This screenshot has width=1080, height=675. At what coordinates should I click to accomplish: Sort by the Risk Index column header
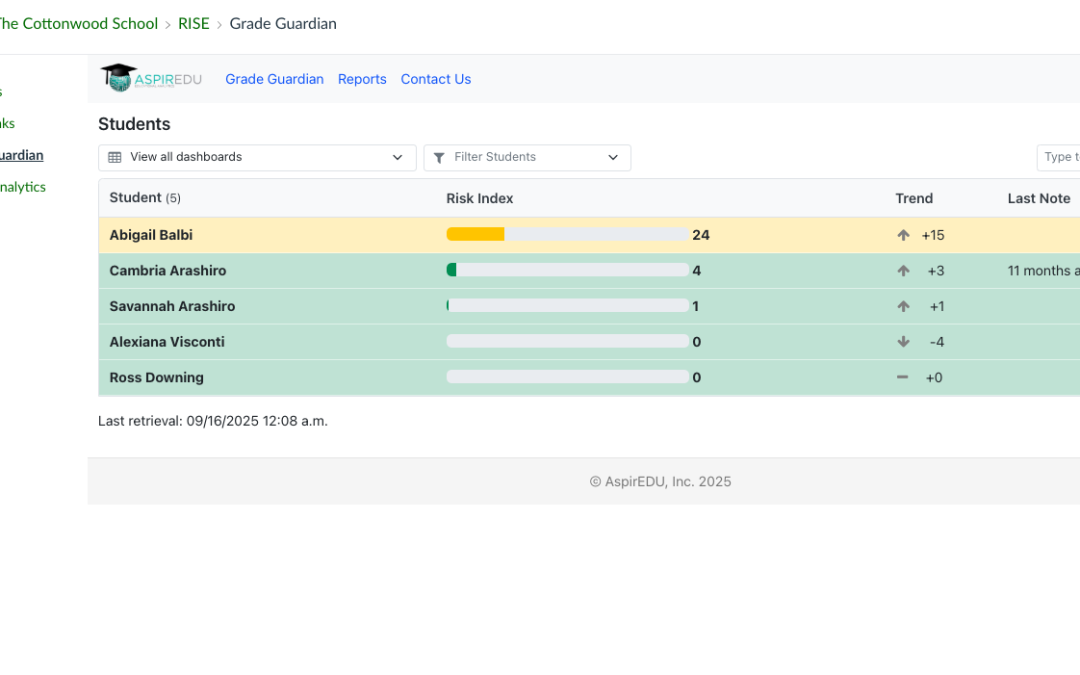point(479,198)
